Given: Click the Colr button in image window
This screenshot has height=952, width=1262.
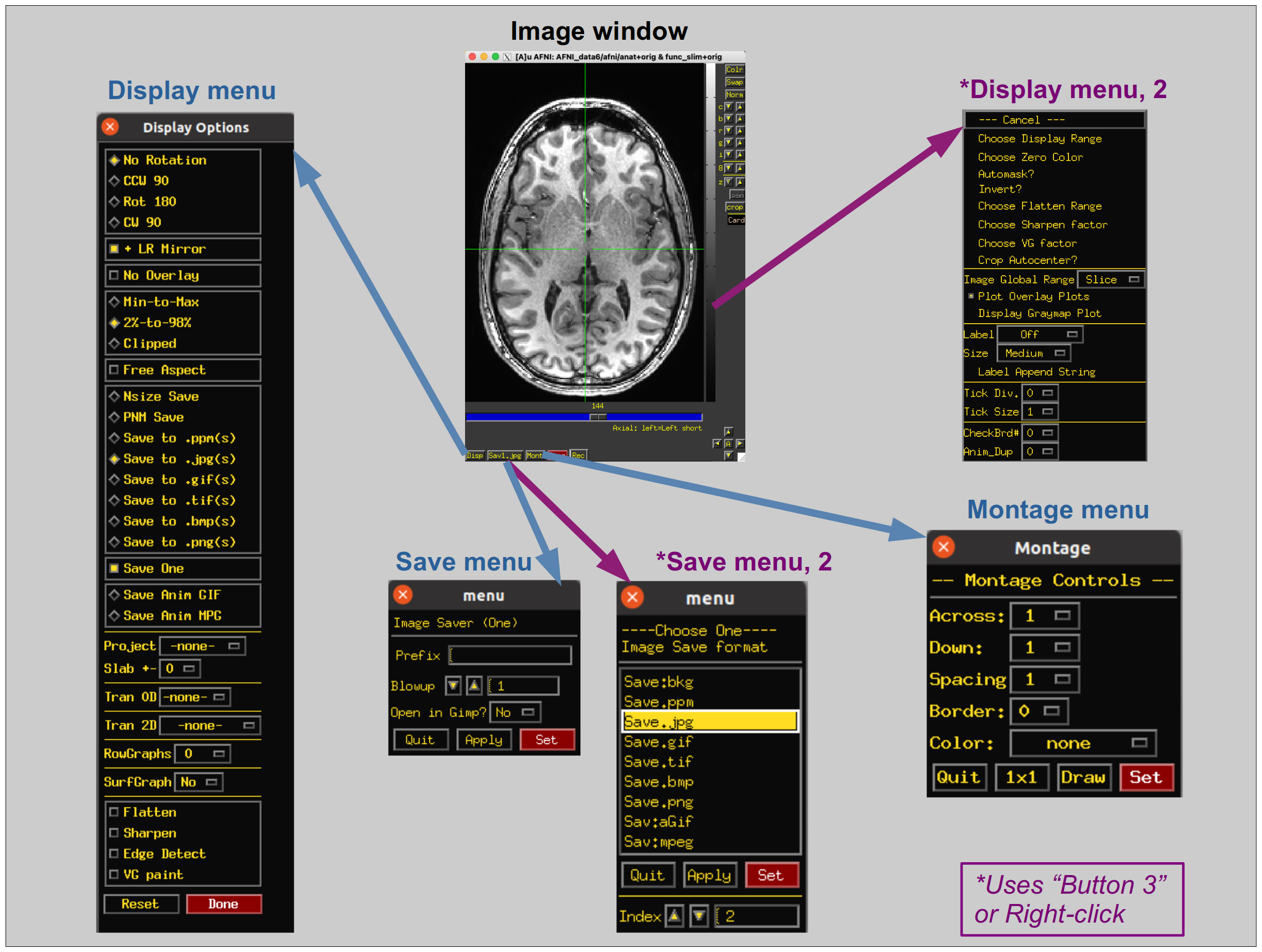Looking at the screenshot, I should coord(734,70).
